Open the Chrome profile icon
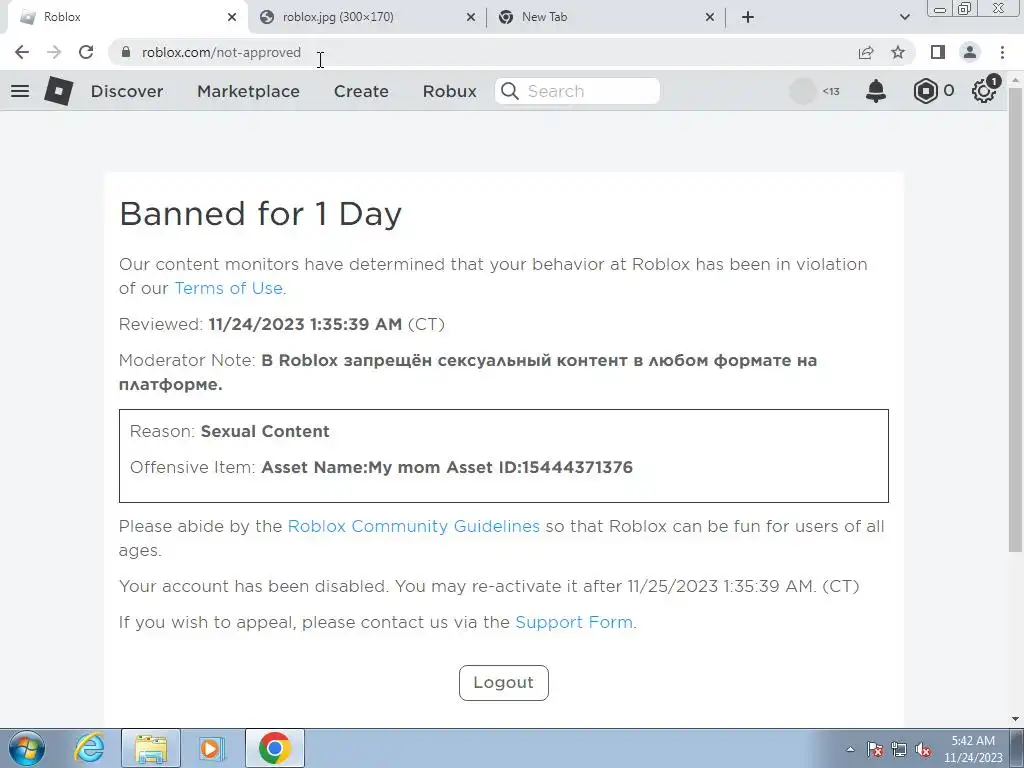The height and width of the screenshot is (768, 1024). [x=970, y=52]
